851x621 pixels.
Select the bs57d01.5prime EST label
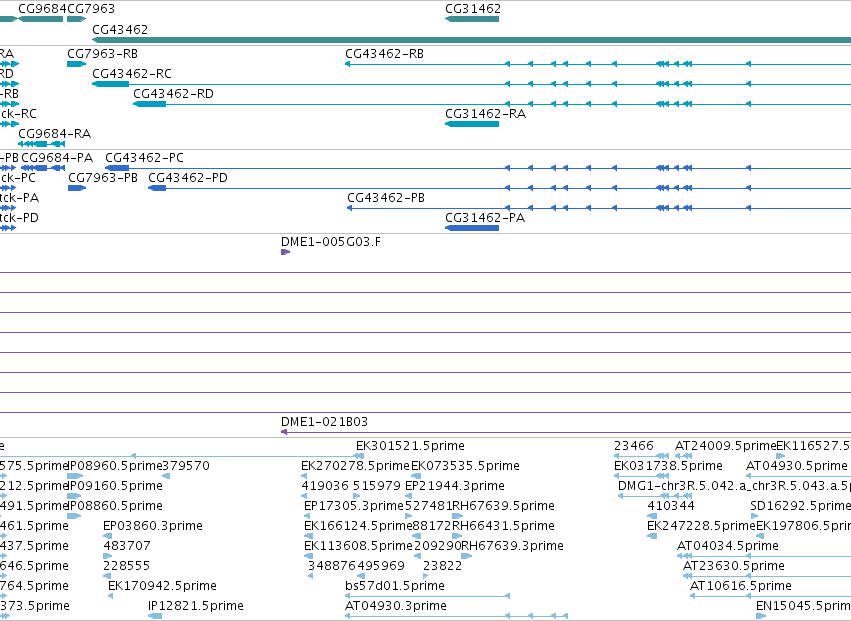click(x=395, y=587)
